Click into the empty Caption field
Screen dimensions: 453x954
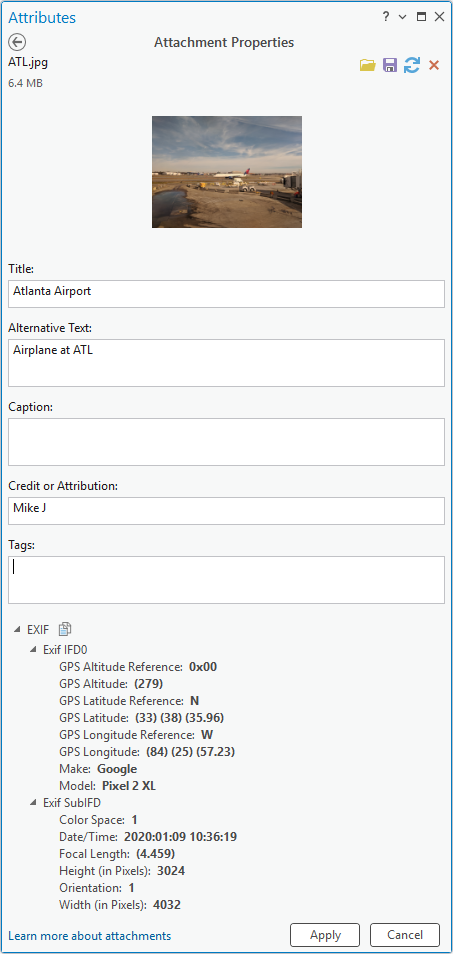(226, 442)
